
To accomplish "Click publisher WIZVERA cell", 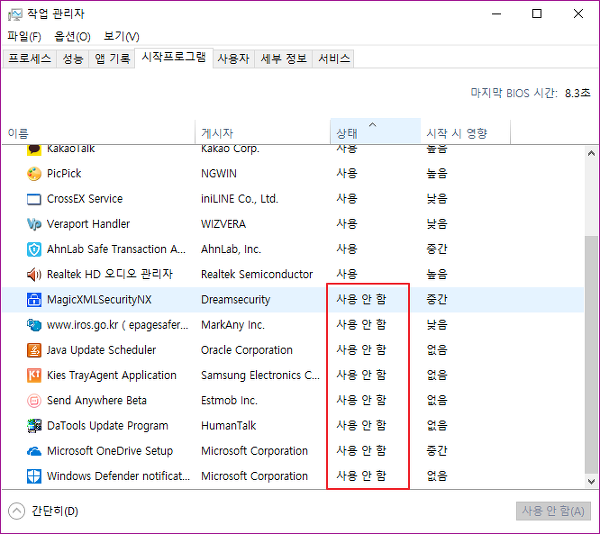I will [223, 224].
